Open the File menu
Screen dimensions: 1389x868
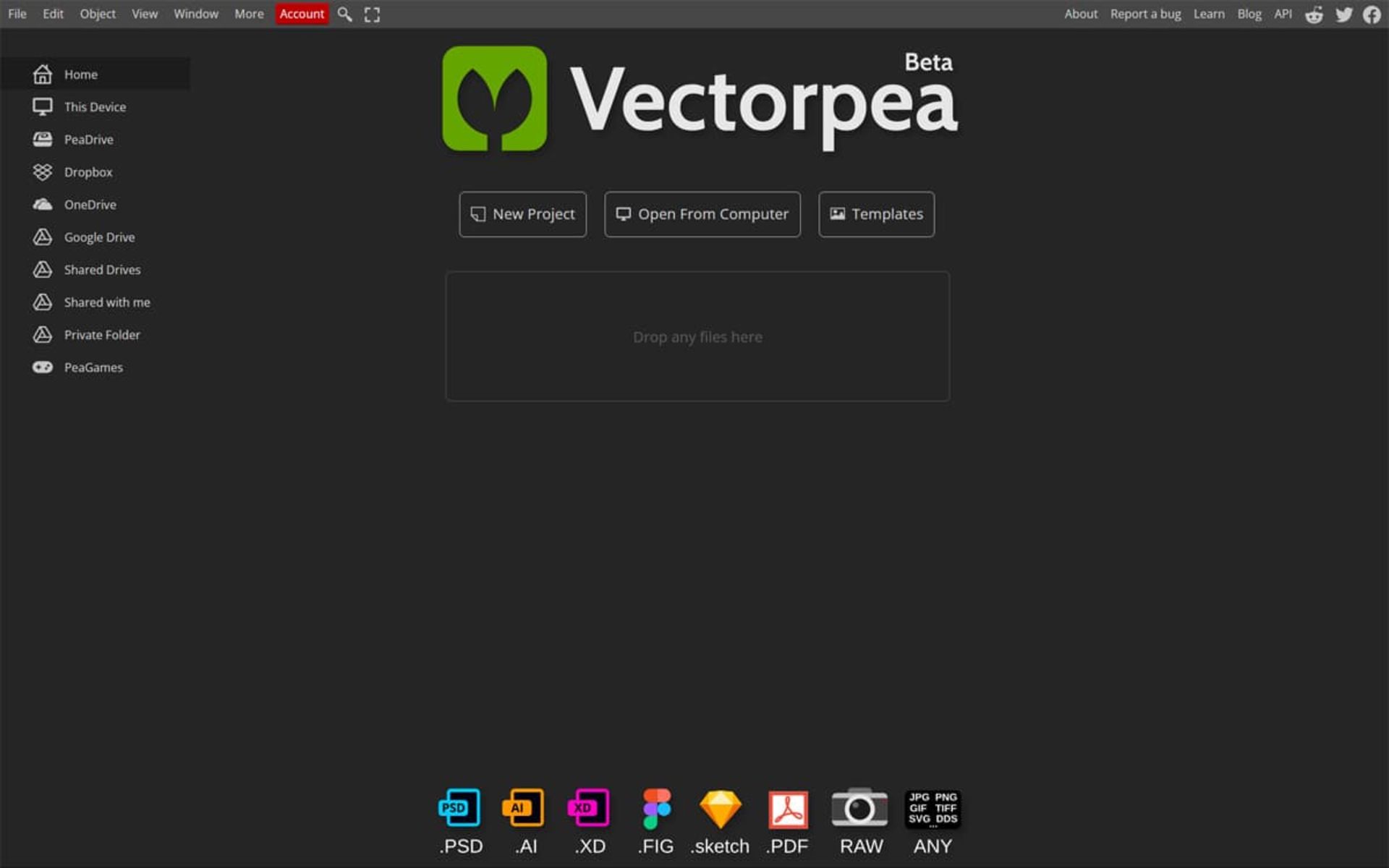17,14
